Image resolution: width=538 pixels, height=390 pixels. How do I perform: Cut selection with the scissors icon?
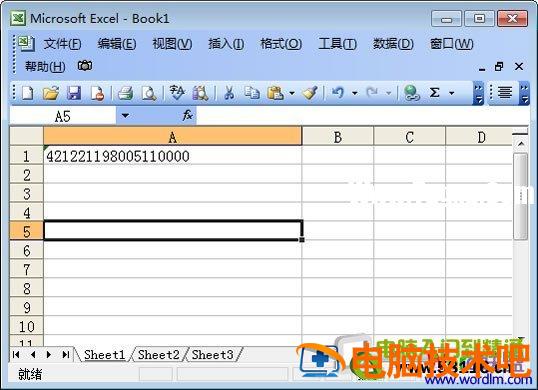(229, 93)
